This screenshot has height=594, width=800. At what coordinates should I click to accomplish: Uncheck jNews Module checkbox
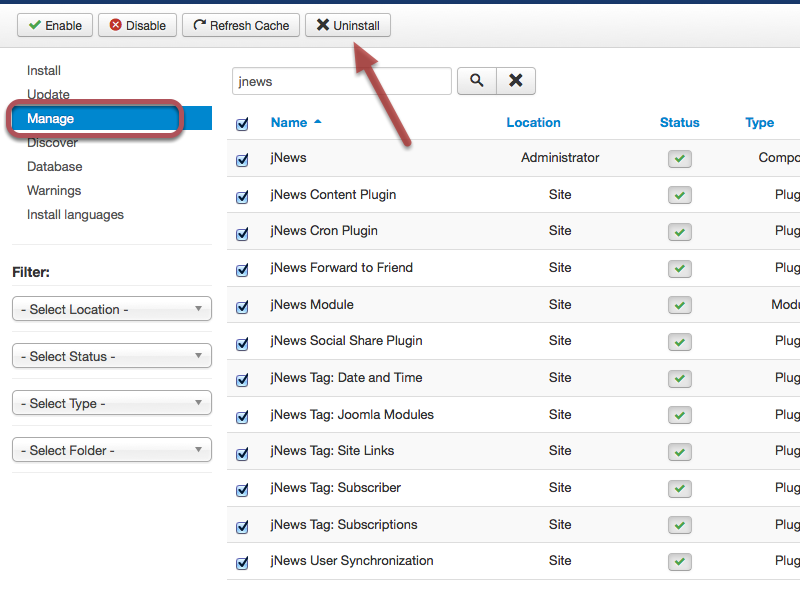pyautogui.click(x=242, y=307)
